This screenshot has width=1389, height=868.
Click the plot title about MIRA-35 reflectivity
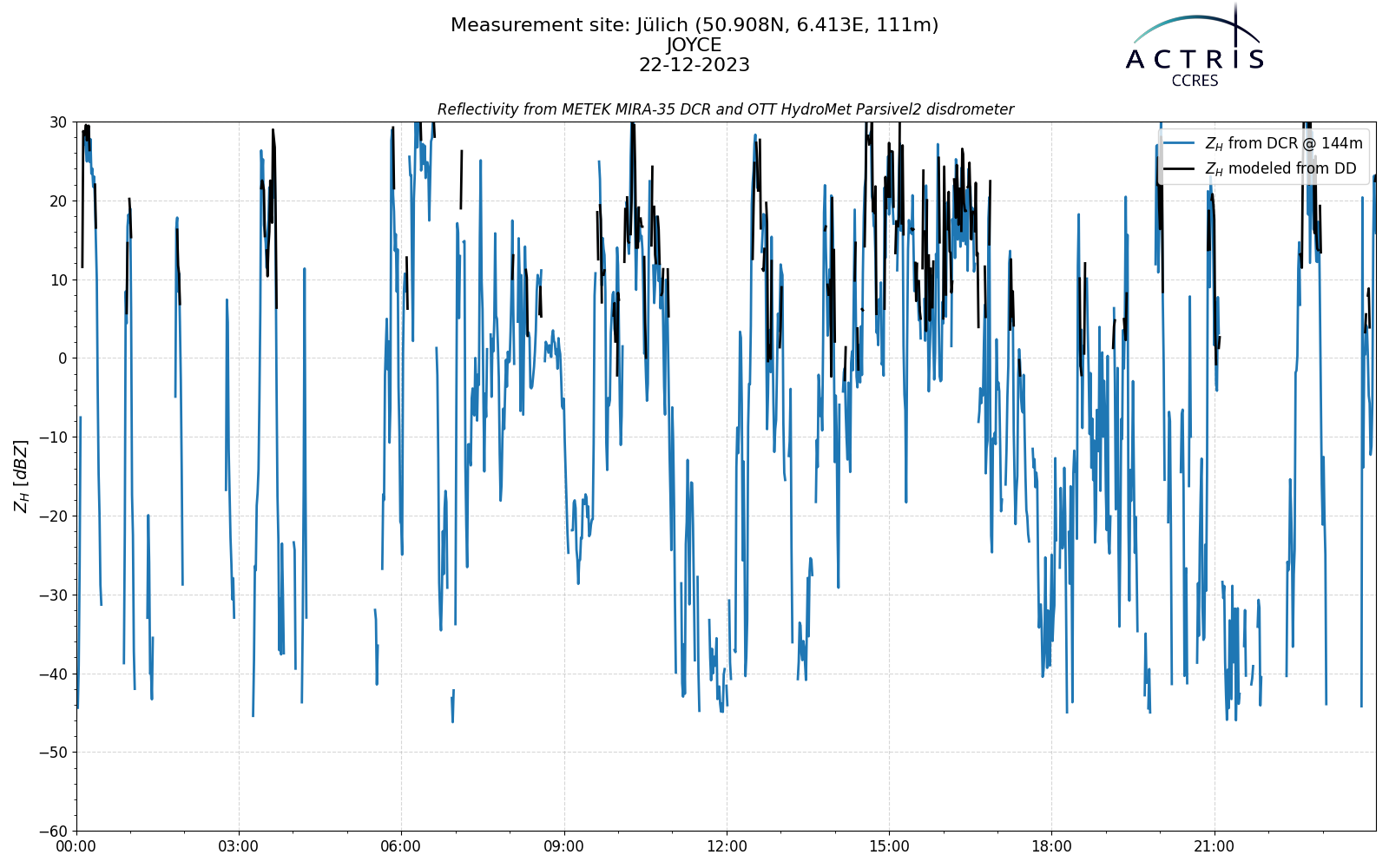726,109
